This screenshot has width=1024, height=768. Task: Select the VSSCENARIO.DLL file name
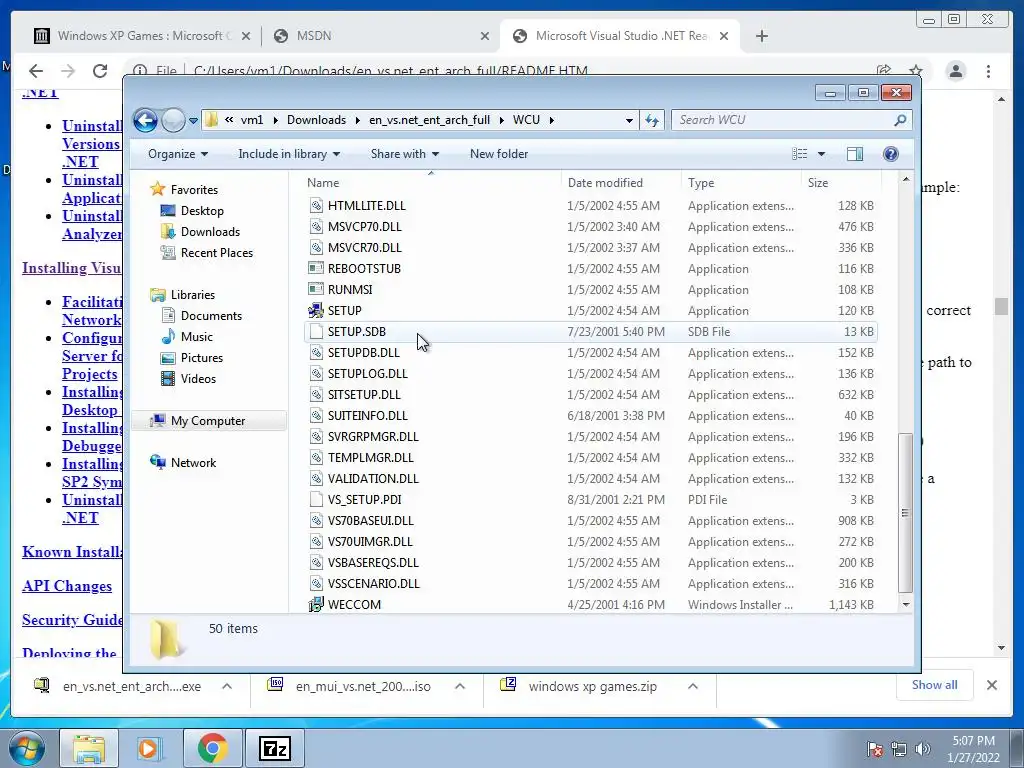coord(374,584)
